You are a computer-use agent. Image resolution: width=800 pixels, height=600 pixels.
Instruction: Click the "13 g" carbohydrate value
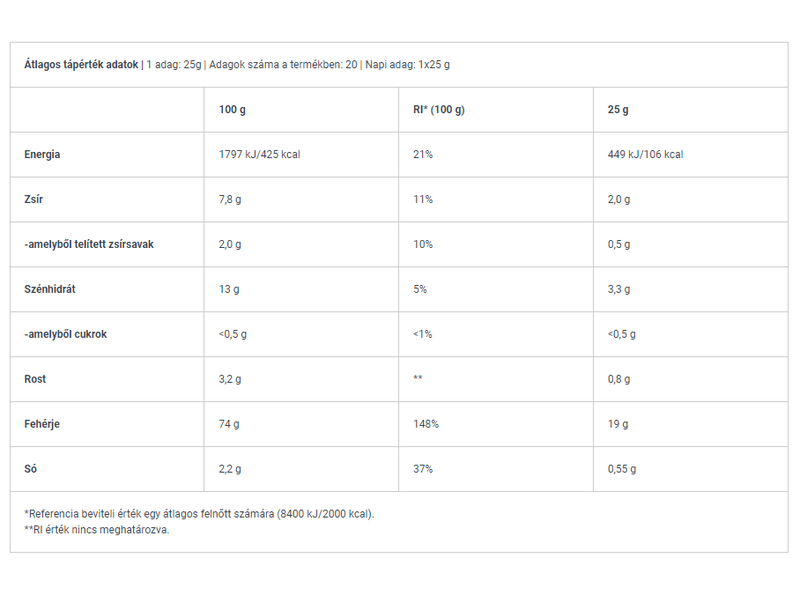[x=229, y=289]
